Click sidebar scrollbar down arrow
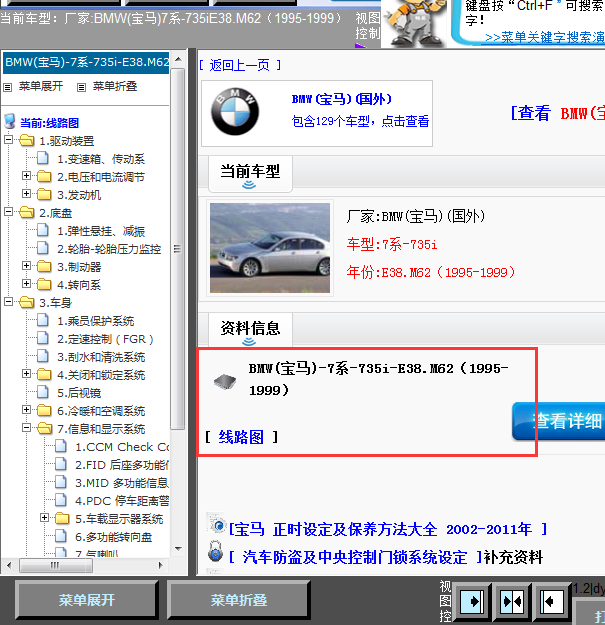Viewport: 605px width, 625px height. [x=178, y=549]
